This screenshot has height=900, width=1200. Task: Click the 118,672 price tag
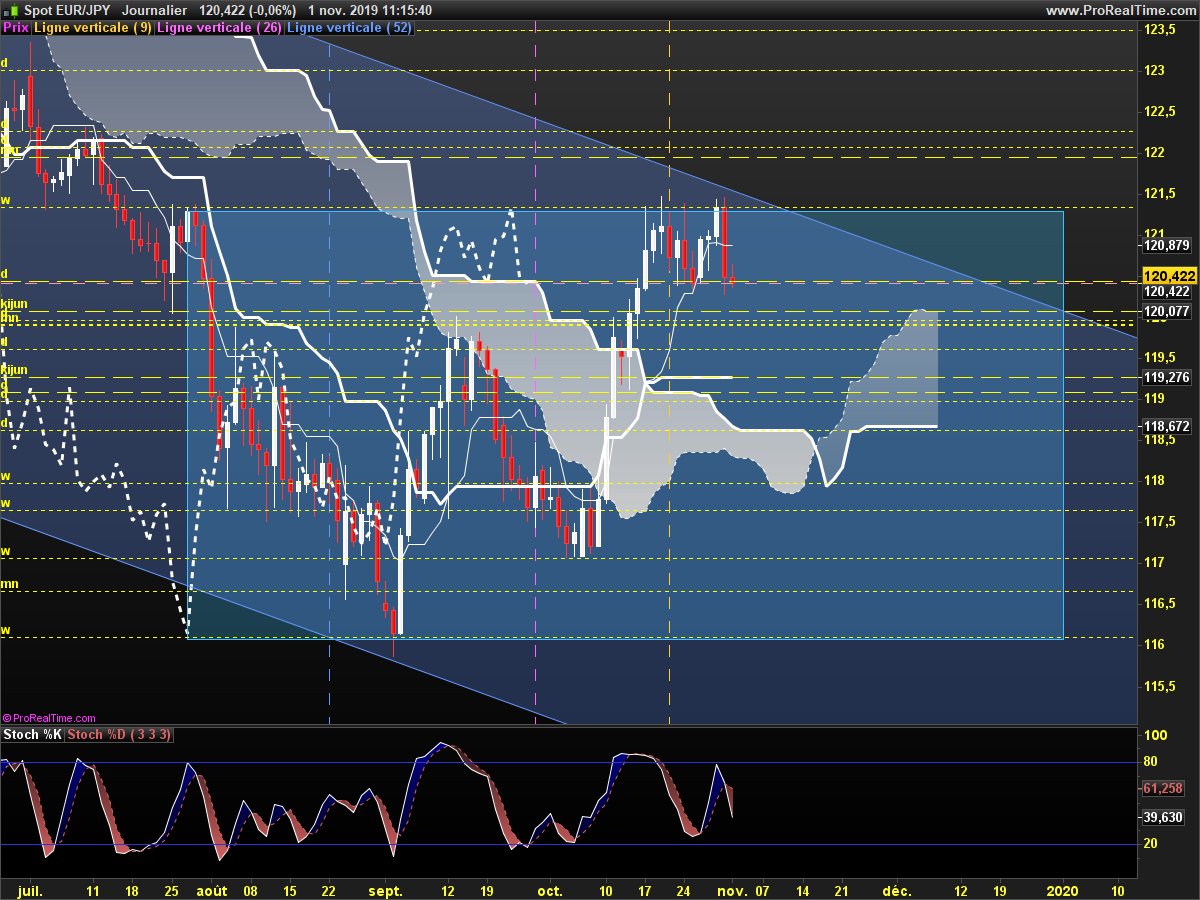coord(1165,426)
